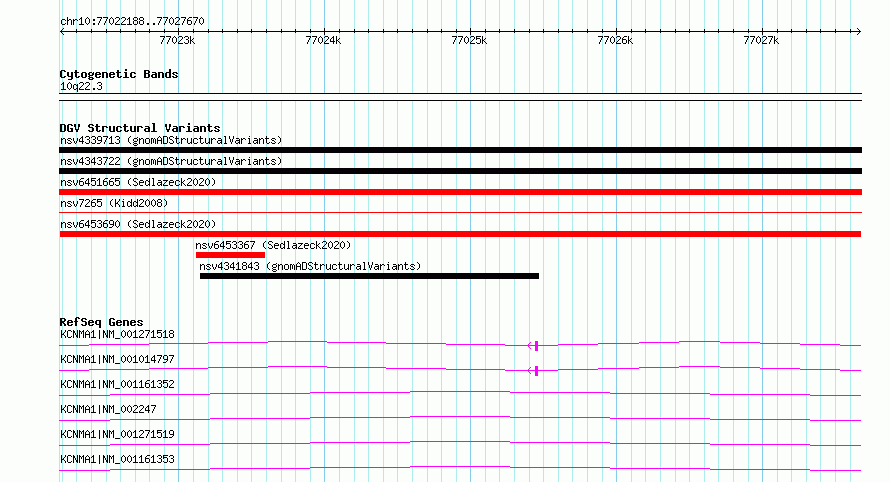Select variant nsv4339713 label
Viewport: 890px width, 482px height.
pyautogui.click(x=171, y=140)
